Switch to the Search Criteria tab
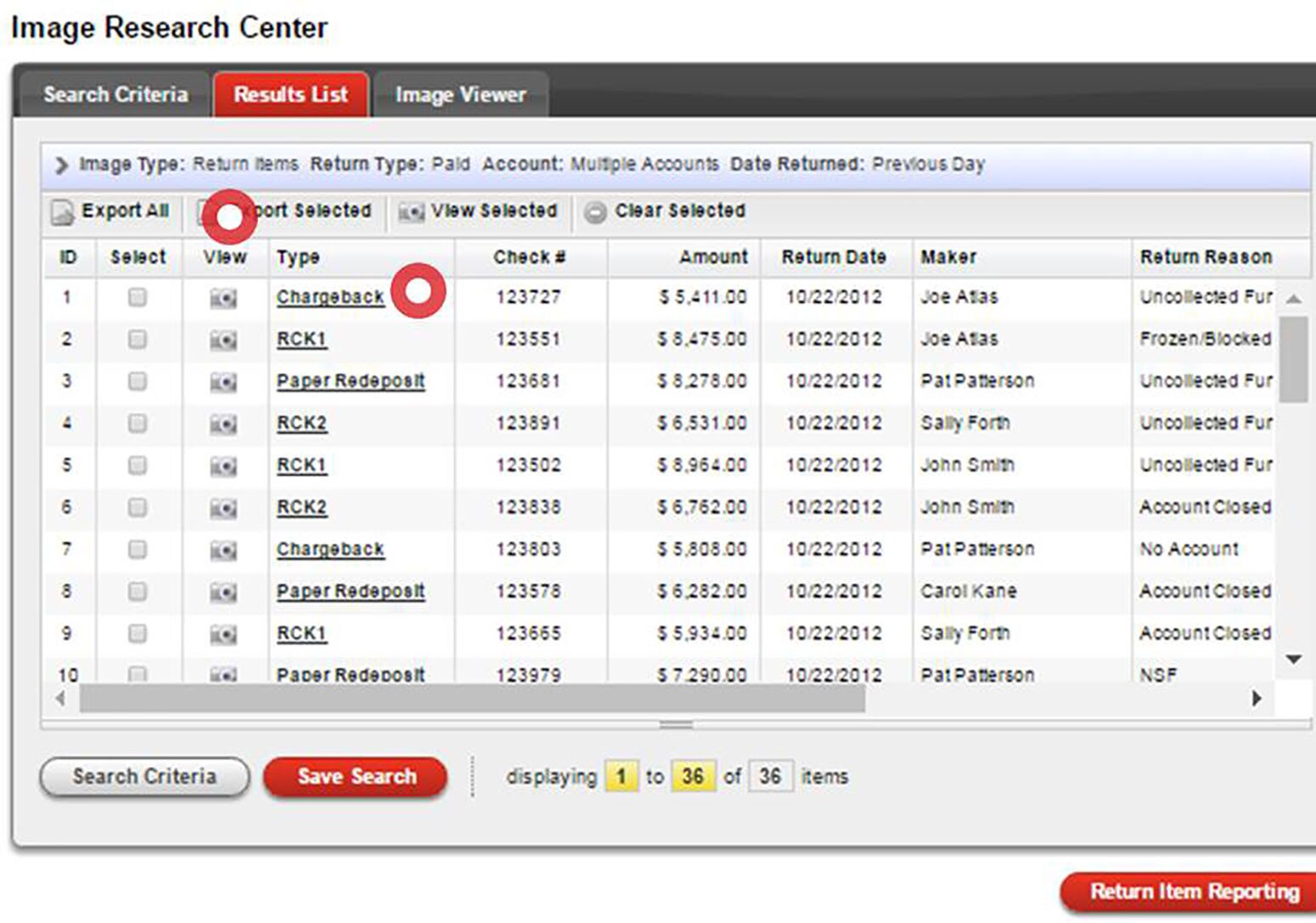The height and width of the screenshot is (923, 1316). pos(115,94)
